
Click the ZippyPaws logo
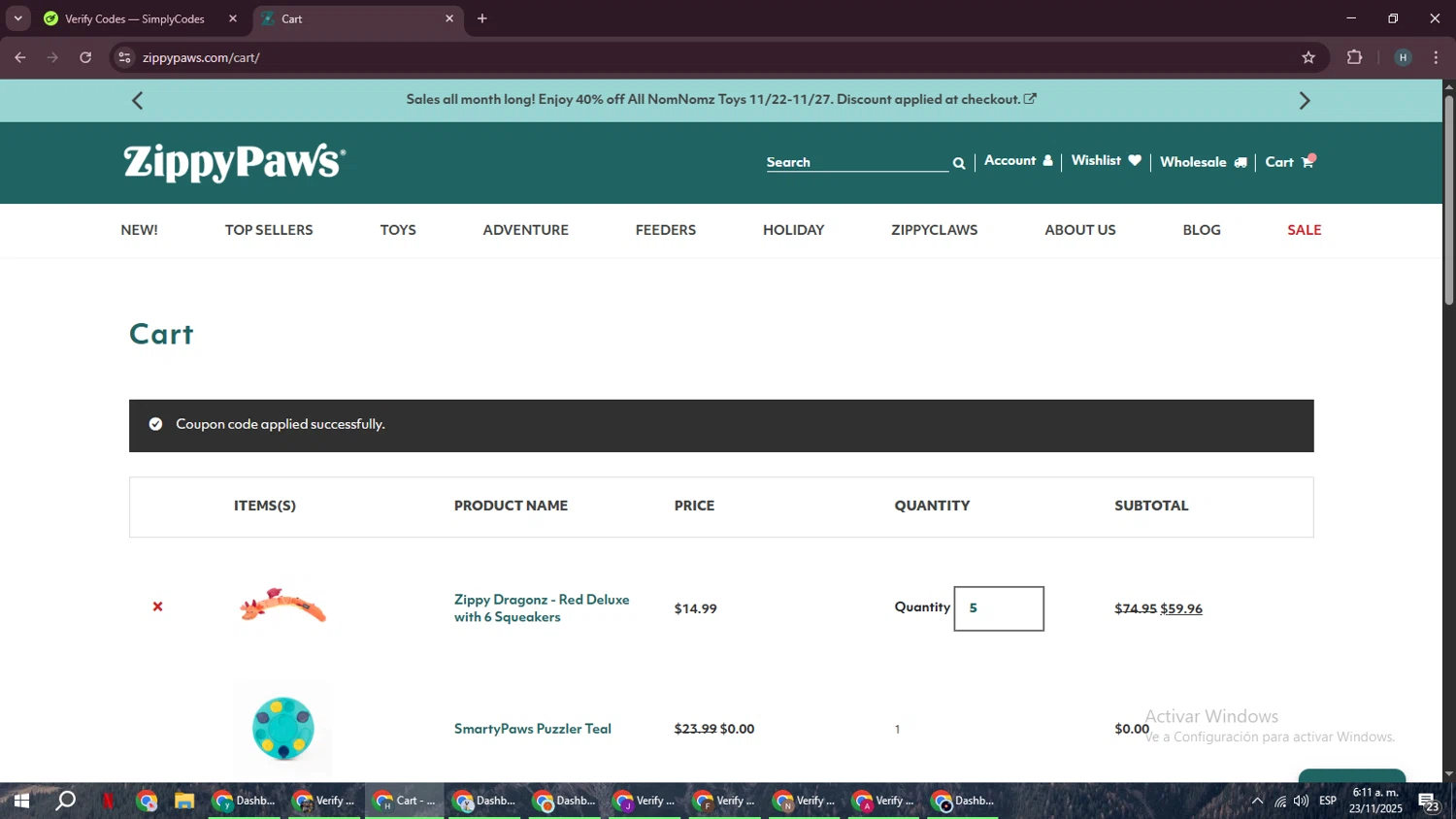tap(234, 162)
